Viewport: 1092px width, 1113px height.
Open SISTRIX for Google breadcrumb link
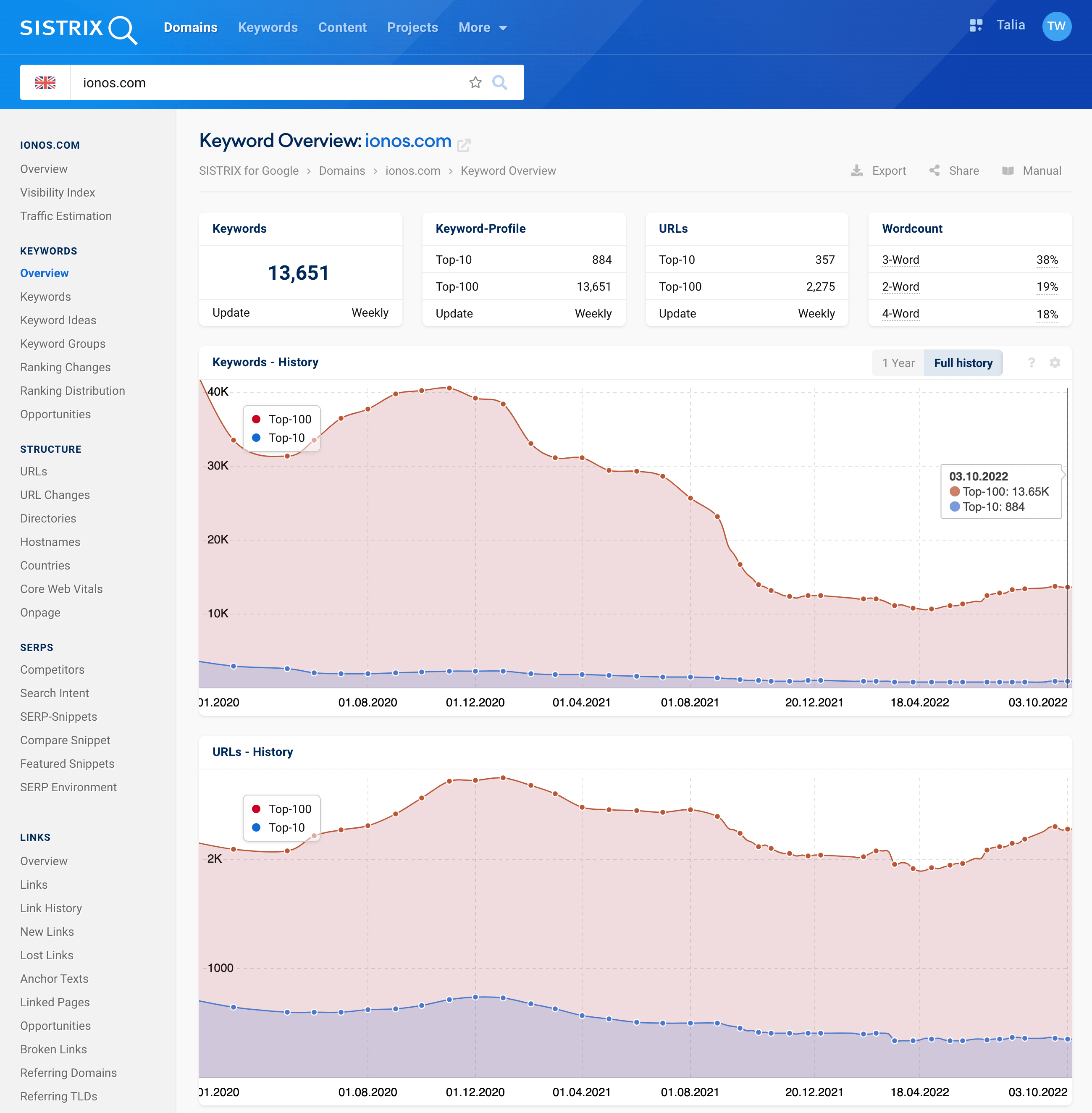click(249, 170)
